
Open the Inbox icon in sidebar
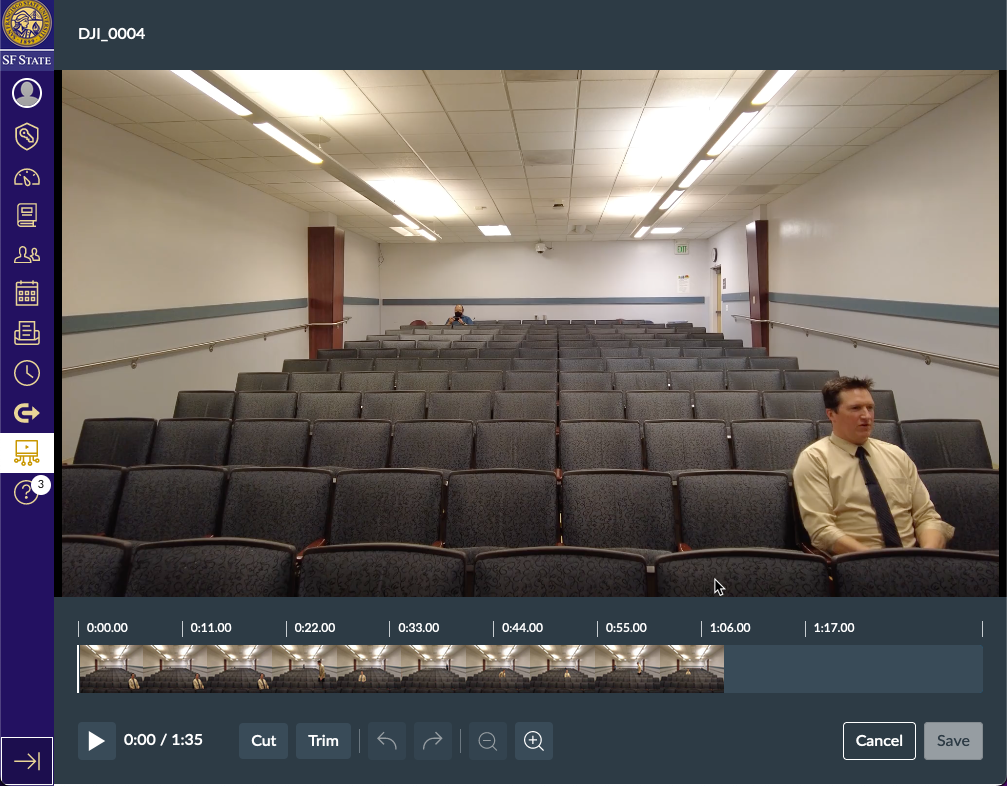click(x=27, y=333)
